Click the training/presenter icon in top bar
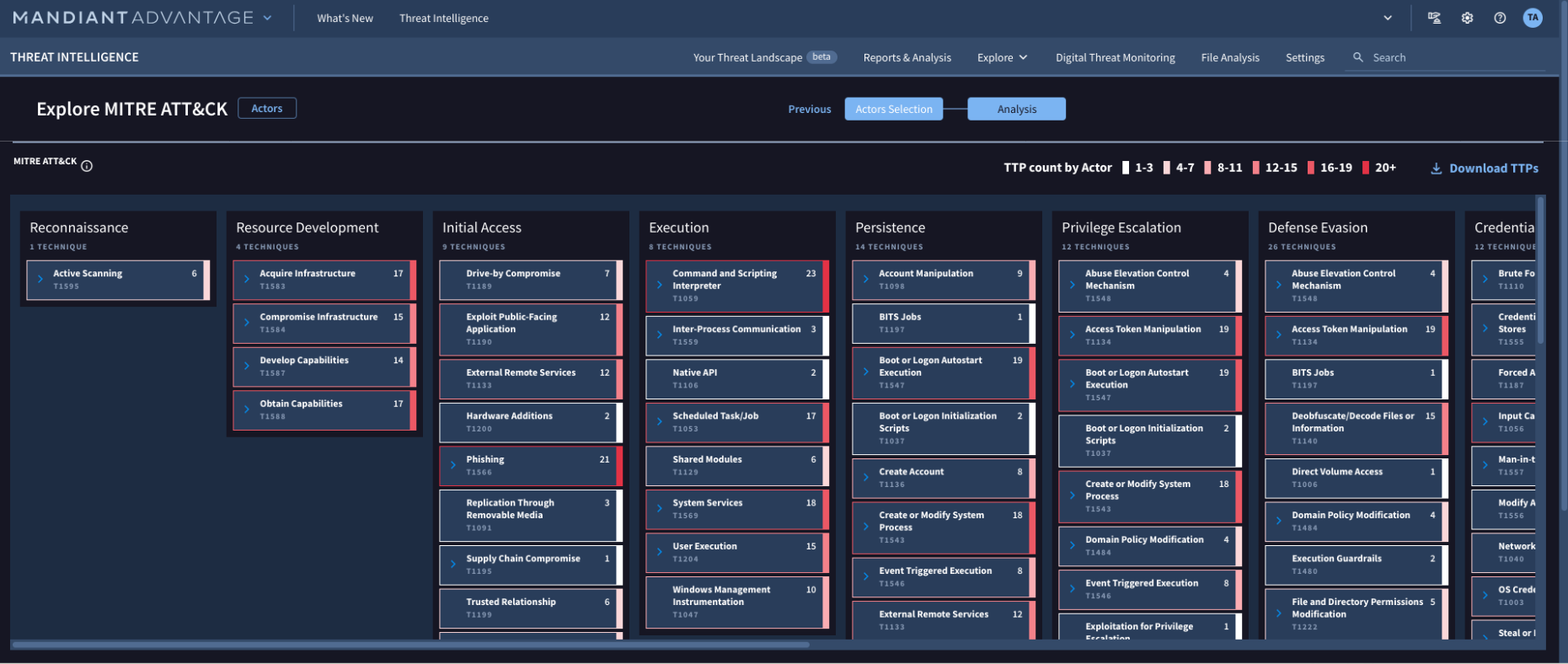 point(1434,18)
